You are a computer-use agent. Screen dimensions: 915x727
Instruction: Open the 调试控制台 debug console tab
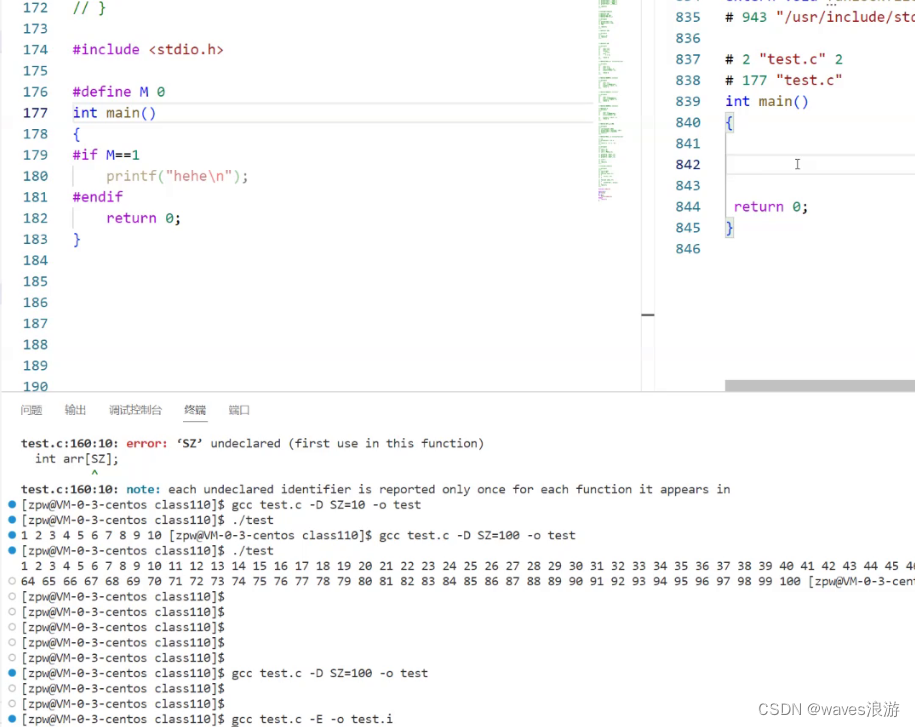click(135, 410)
